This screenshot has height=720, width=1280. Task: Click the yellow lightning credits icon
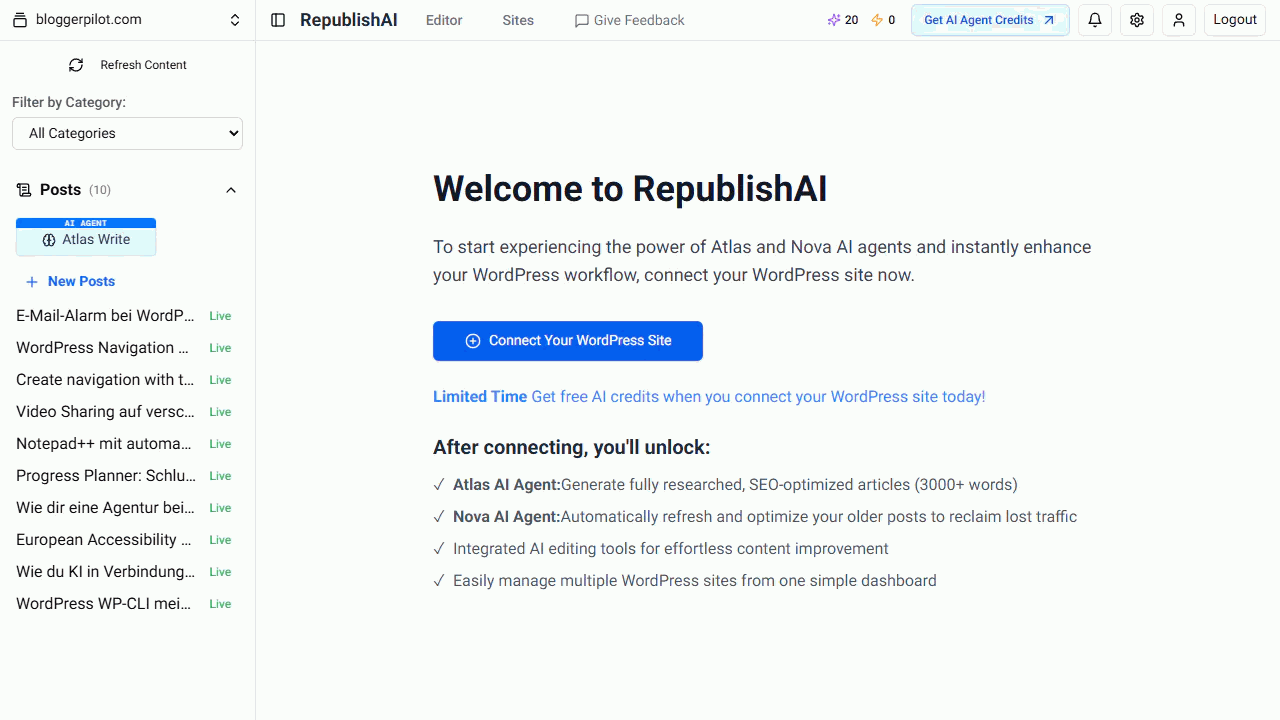(877, 20)
